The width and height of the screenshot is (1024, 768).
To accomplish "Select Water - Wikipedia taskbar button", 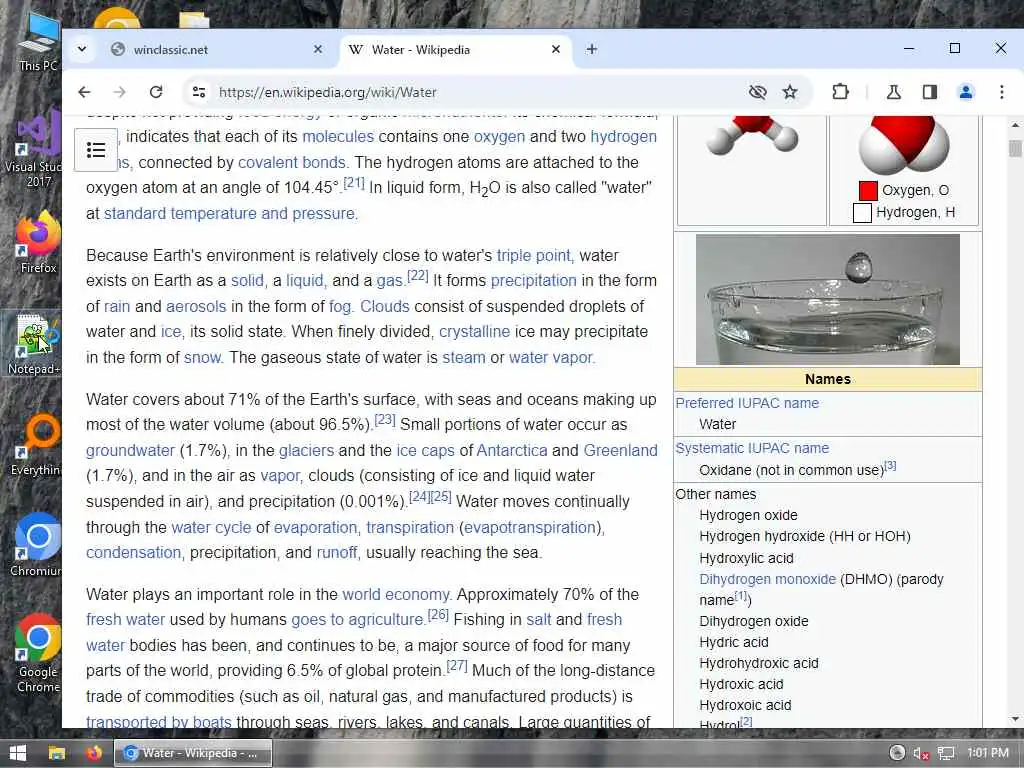I will click(193, 754).
